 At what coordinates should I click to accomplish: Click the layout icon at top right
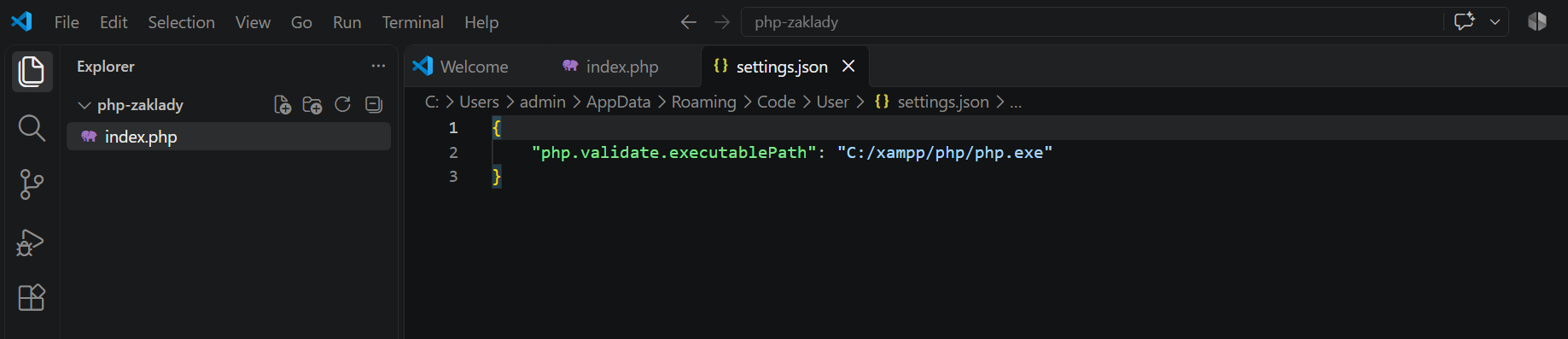coord(1537,21)
